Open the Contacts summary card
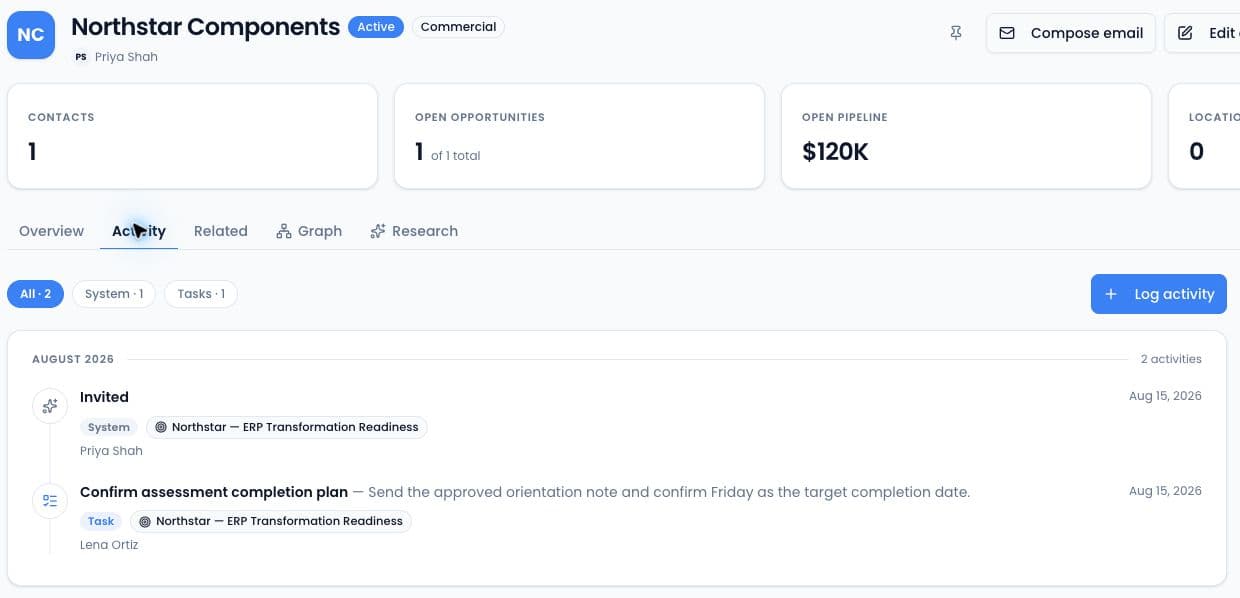This screenshot has height=598, width=1240. (192, 136)
